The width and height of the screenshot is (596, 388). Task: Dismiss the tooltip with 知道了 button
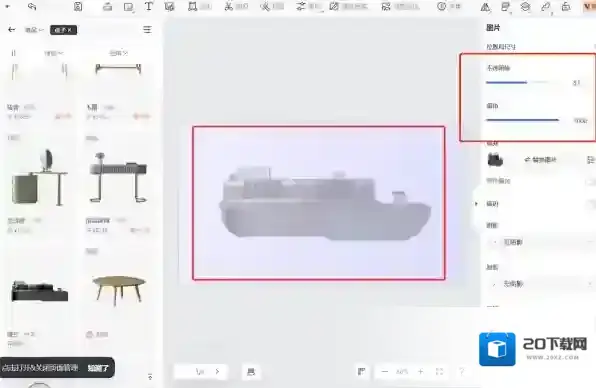[x=98, y=368]
